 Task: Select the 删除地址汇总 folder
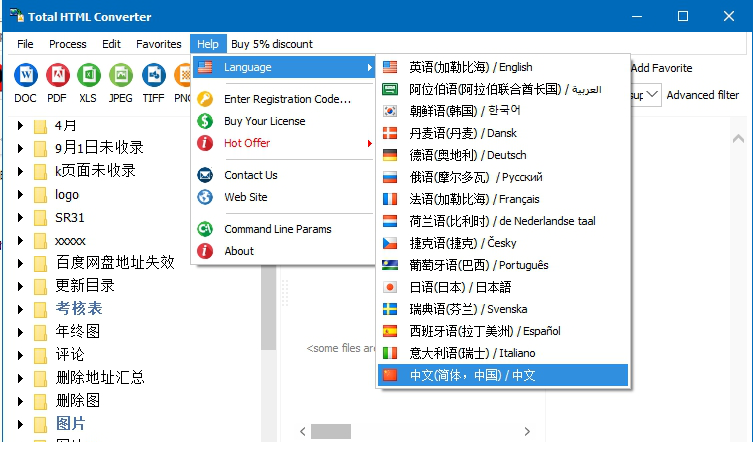[100, 377]
